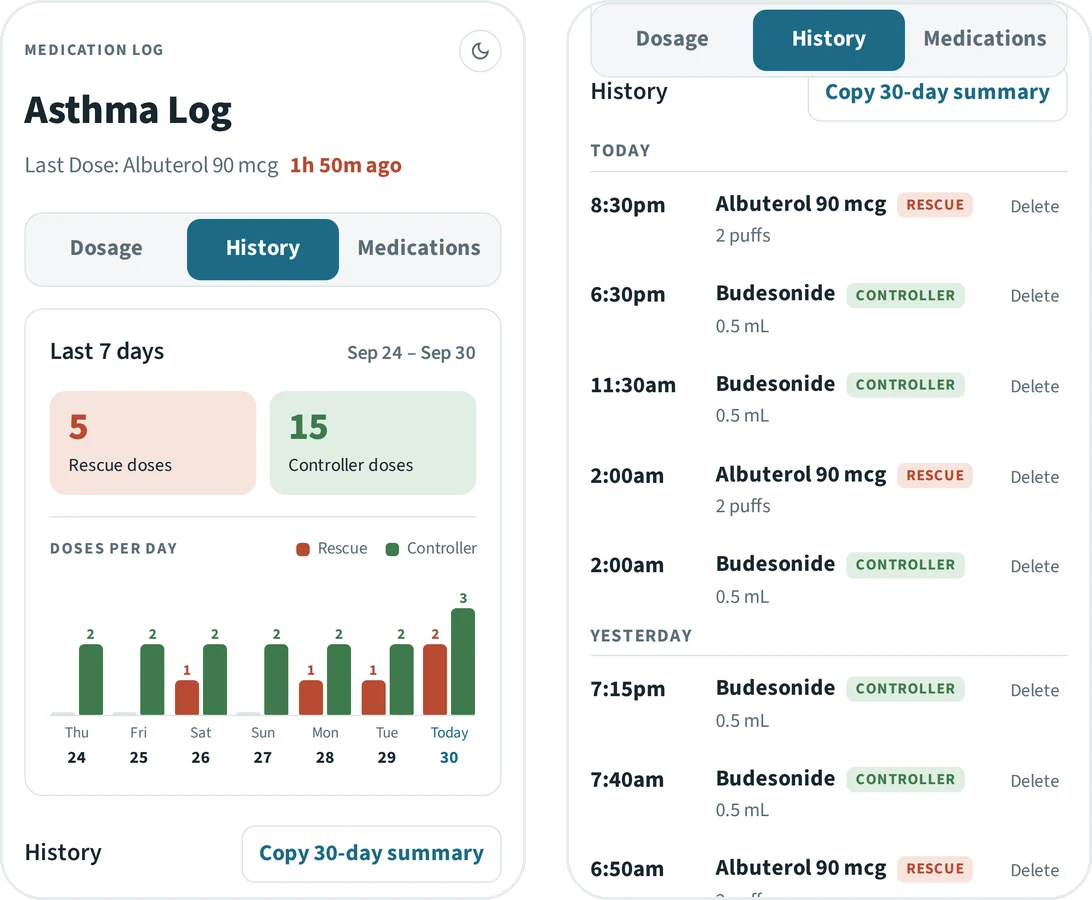Click RESCUE badge on 6:50am entry

tap(935, 869)
